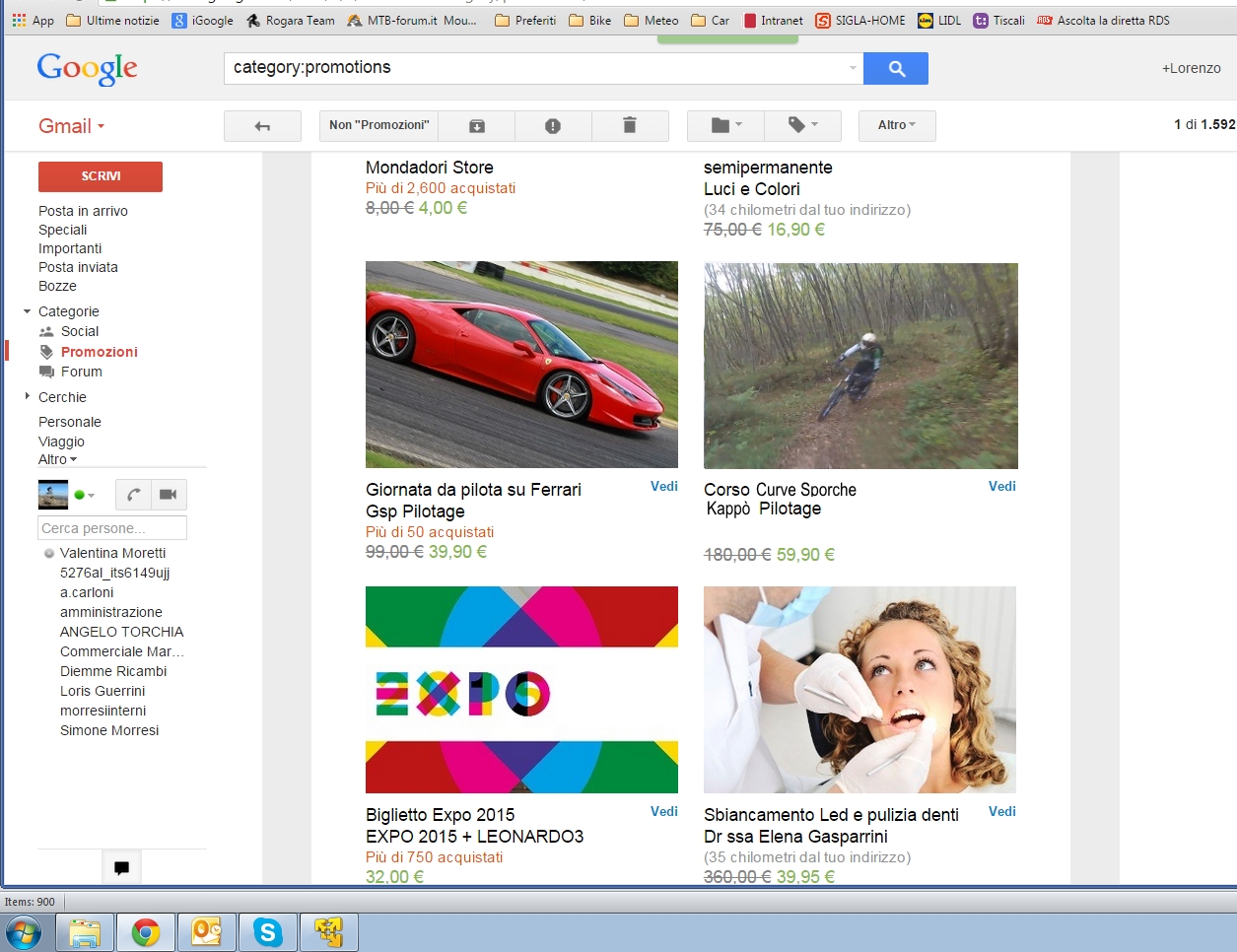This screenshot has width=1237, height=952.
Task: Click Vedi link for Ferrari offer
Action: pos(664,486)
